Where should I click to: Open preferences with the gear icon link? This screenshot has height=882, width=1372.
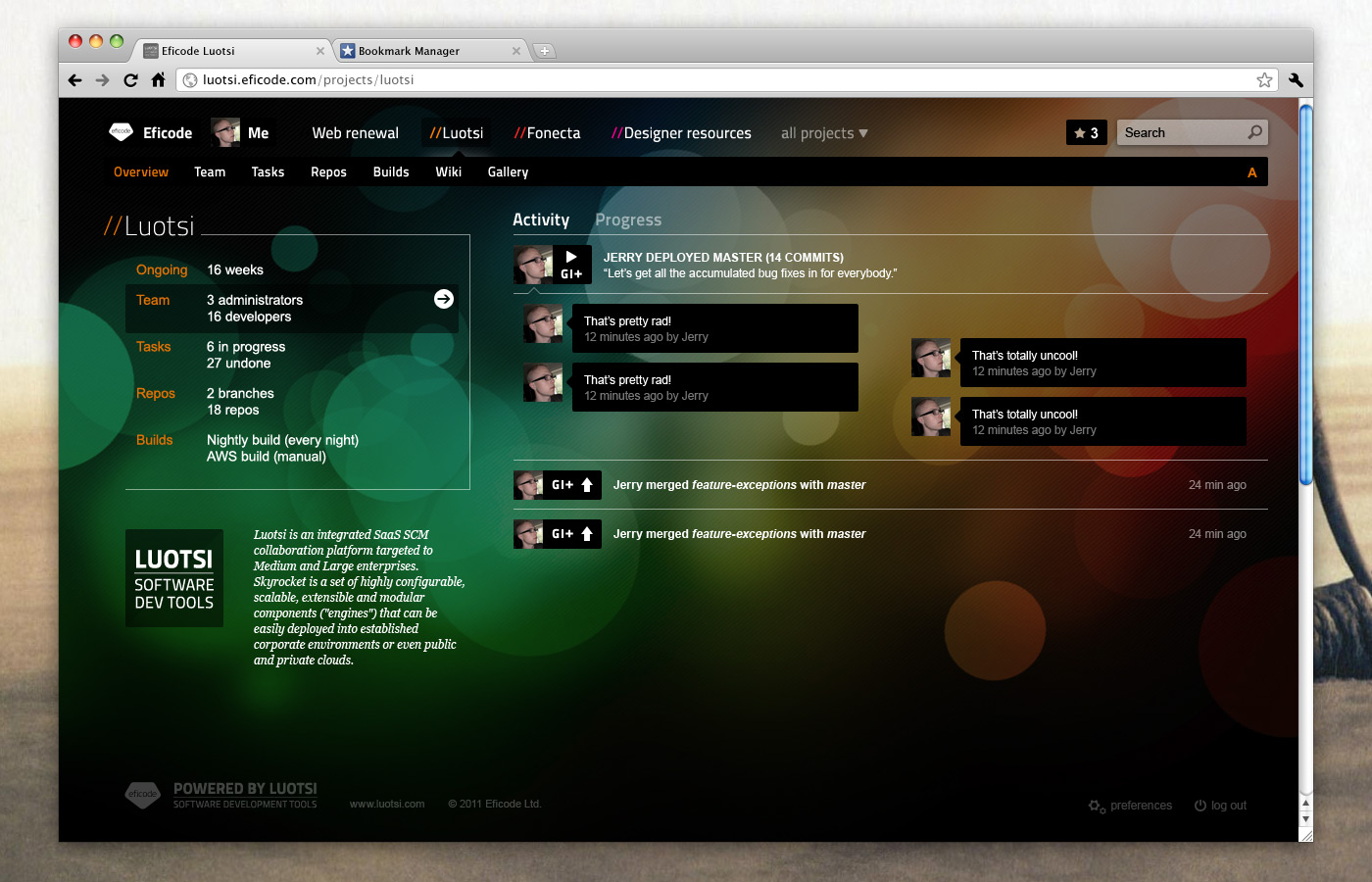coord(1130,806)
